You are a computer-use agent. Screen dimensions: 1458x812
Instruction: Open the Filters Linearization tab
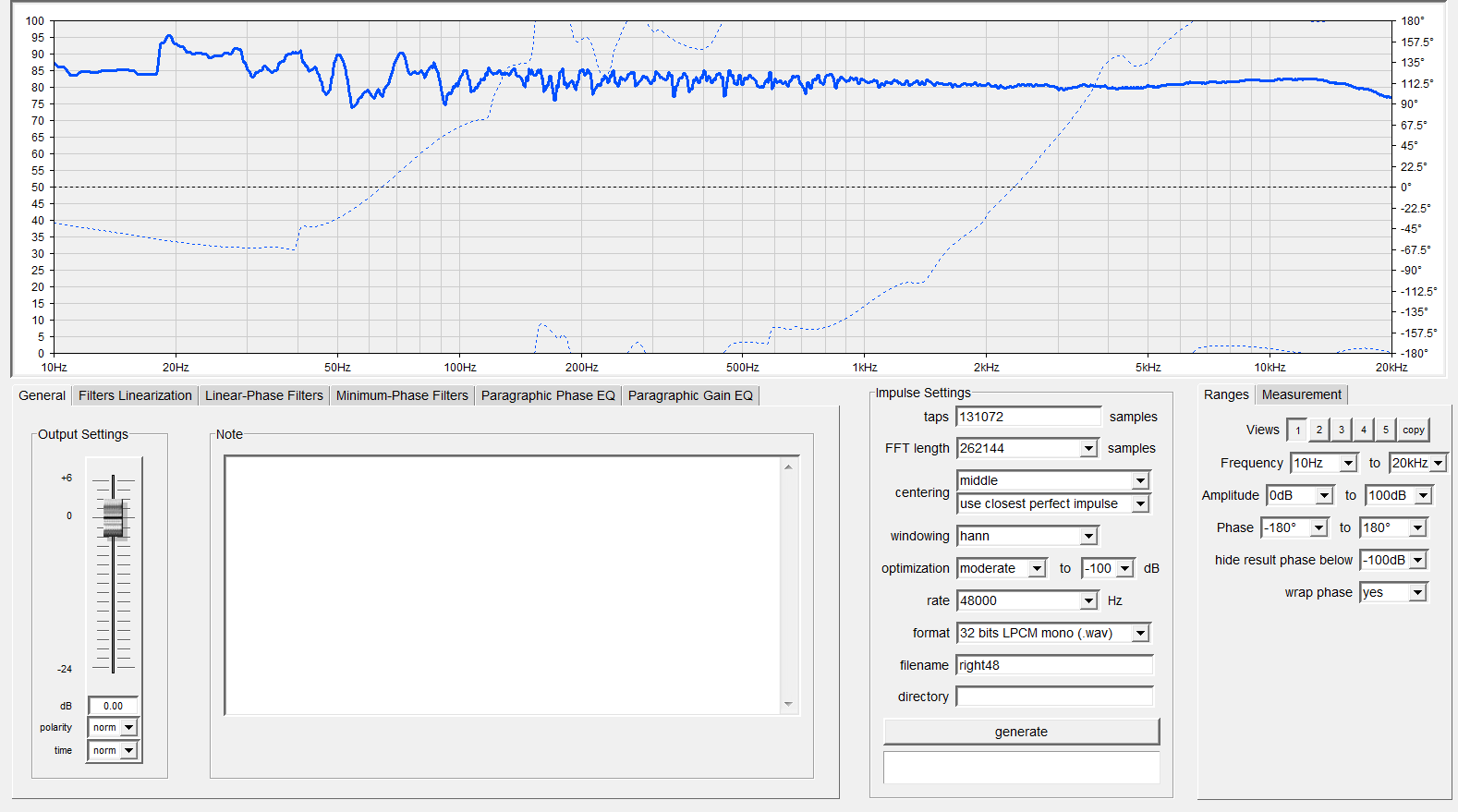click(135, 395)
